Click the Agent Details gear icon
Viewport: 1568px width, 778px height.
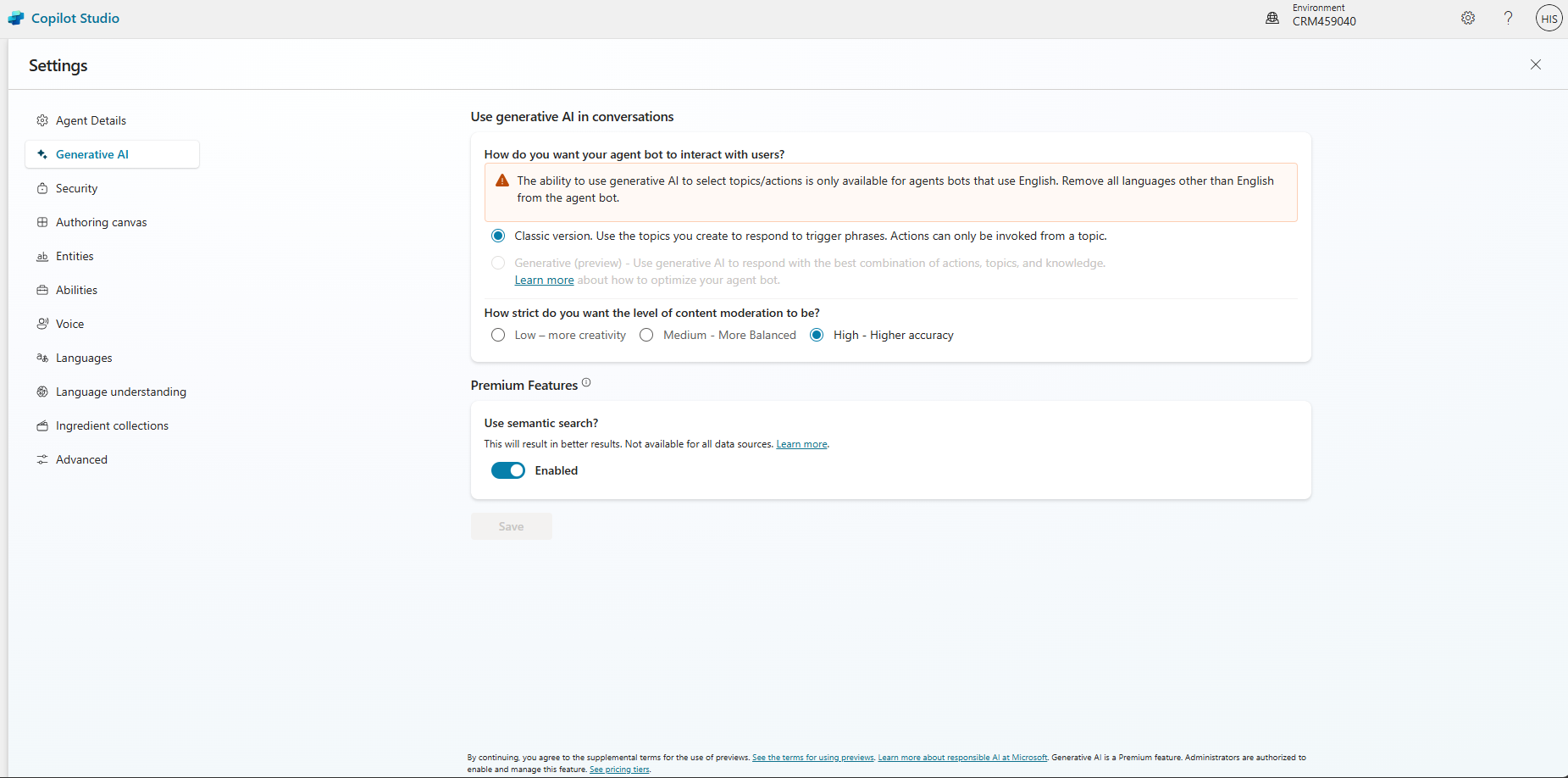(x=42, y=120)
